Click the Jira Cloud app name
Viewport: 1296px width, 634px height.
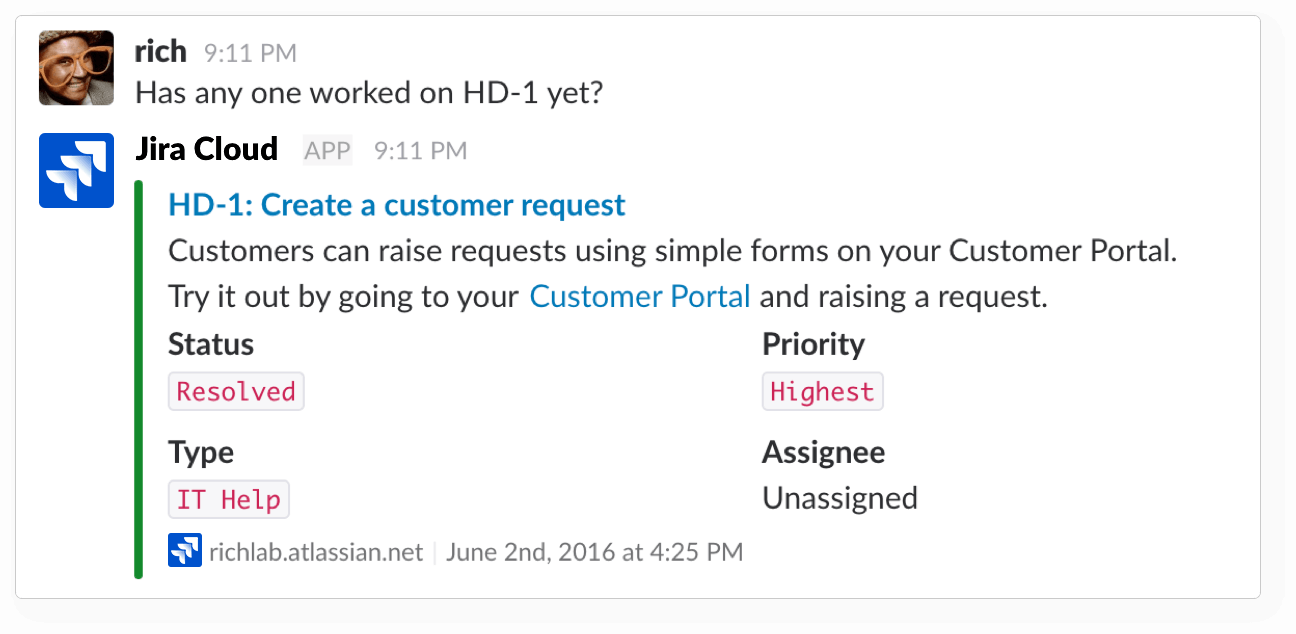[x=207, y=150]
